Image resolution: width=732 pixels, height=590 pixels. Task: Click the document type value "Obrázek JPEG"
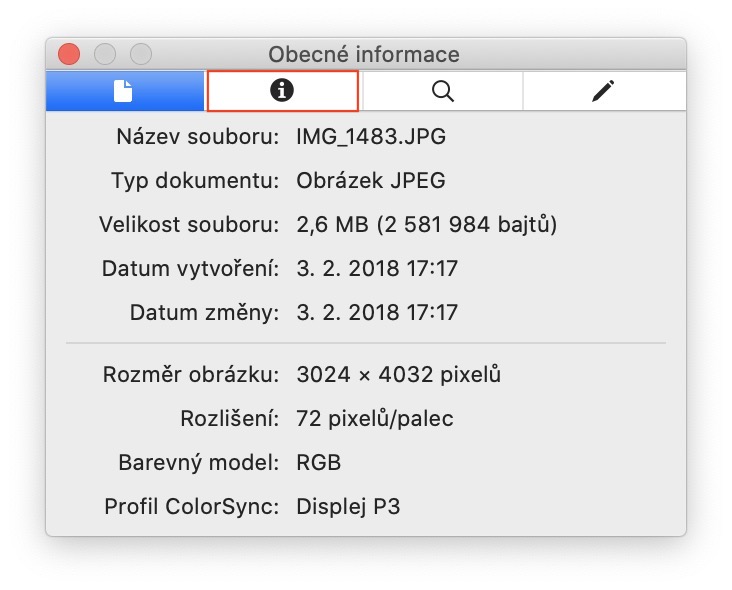pyautogui.click(x=371, y=181)
